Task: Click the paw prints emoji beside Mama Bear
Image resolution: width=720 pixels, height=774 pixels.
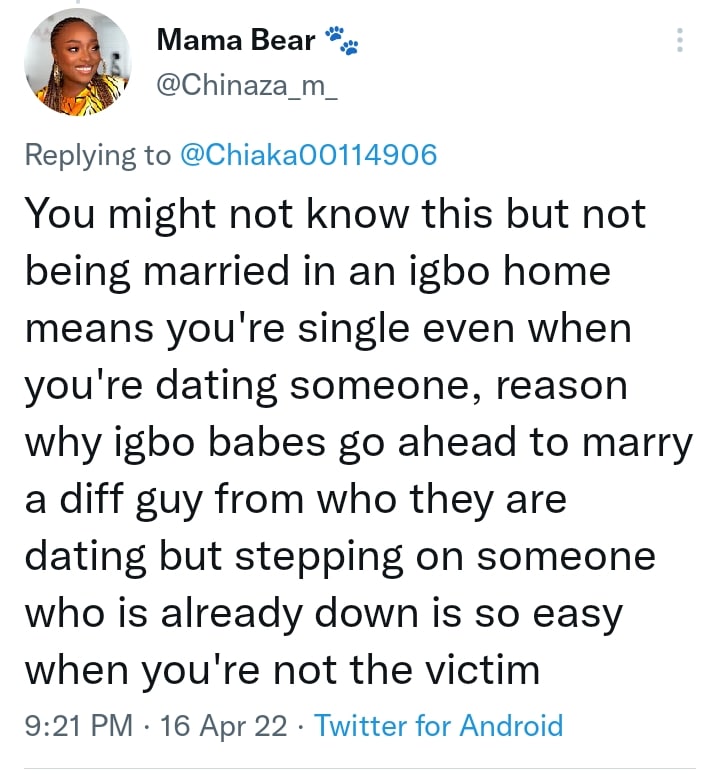Action: [342, 41]
